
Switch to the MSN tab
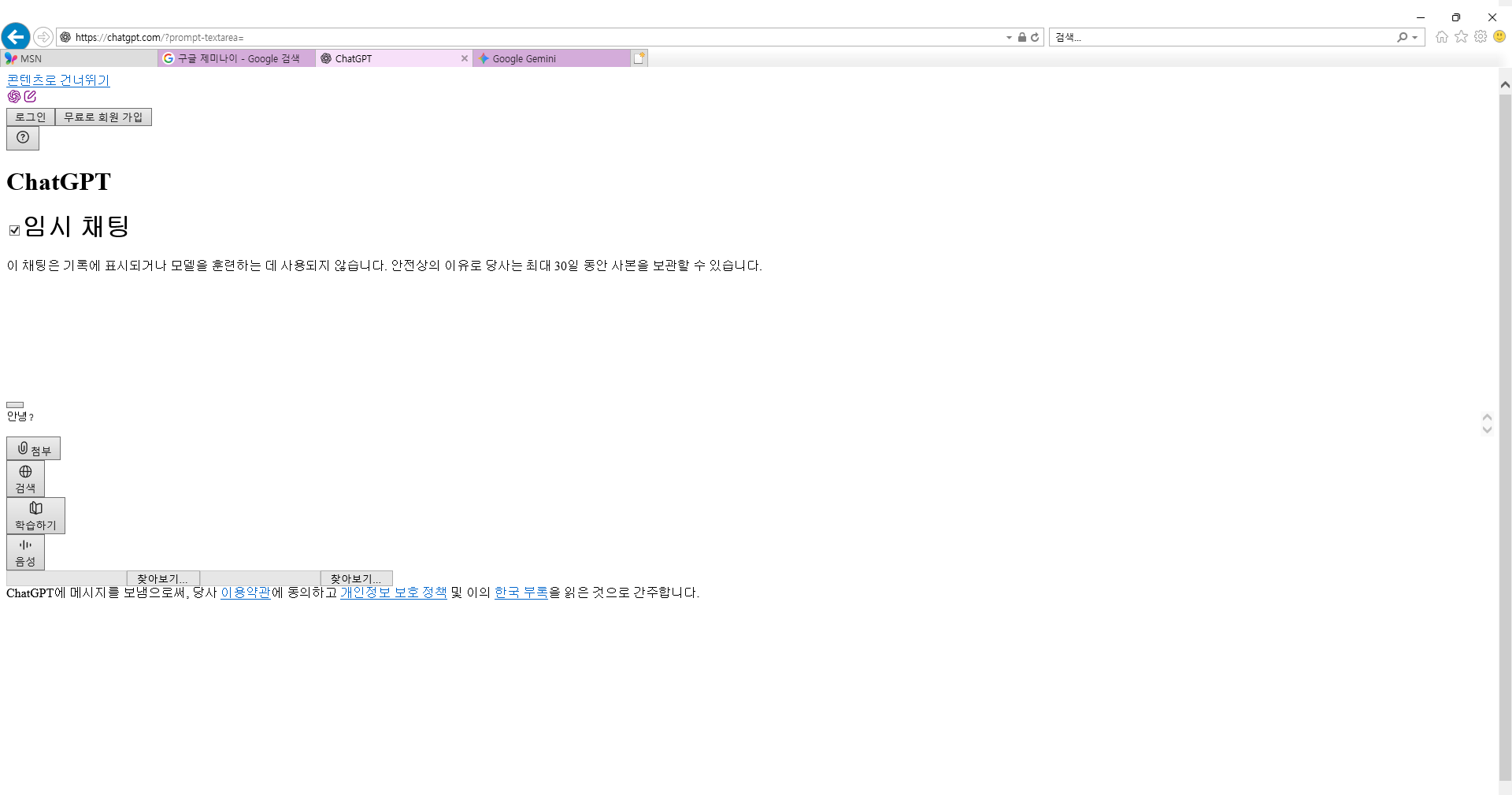[79, 58]
